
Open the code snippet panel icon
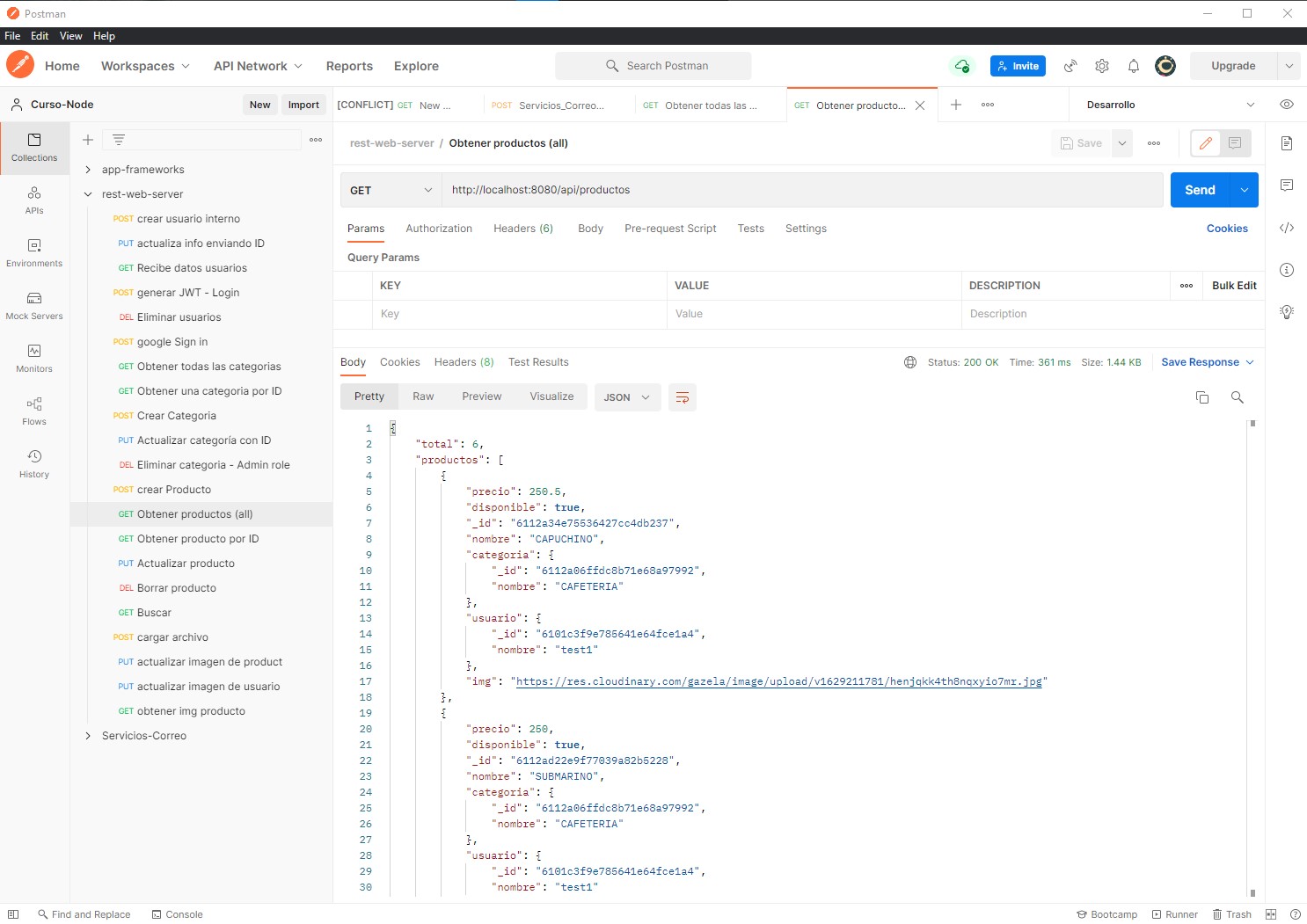tap(1286, 228)
